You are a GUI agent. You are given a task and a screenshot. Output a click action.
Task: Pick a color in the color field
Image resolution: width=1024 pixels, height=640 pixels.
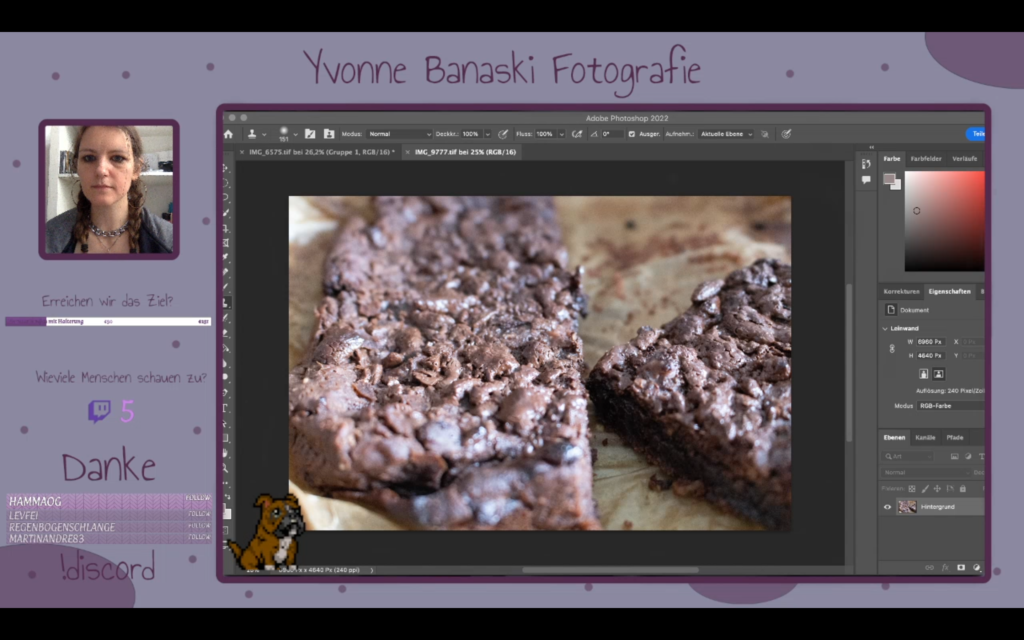point(944,221)
